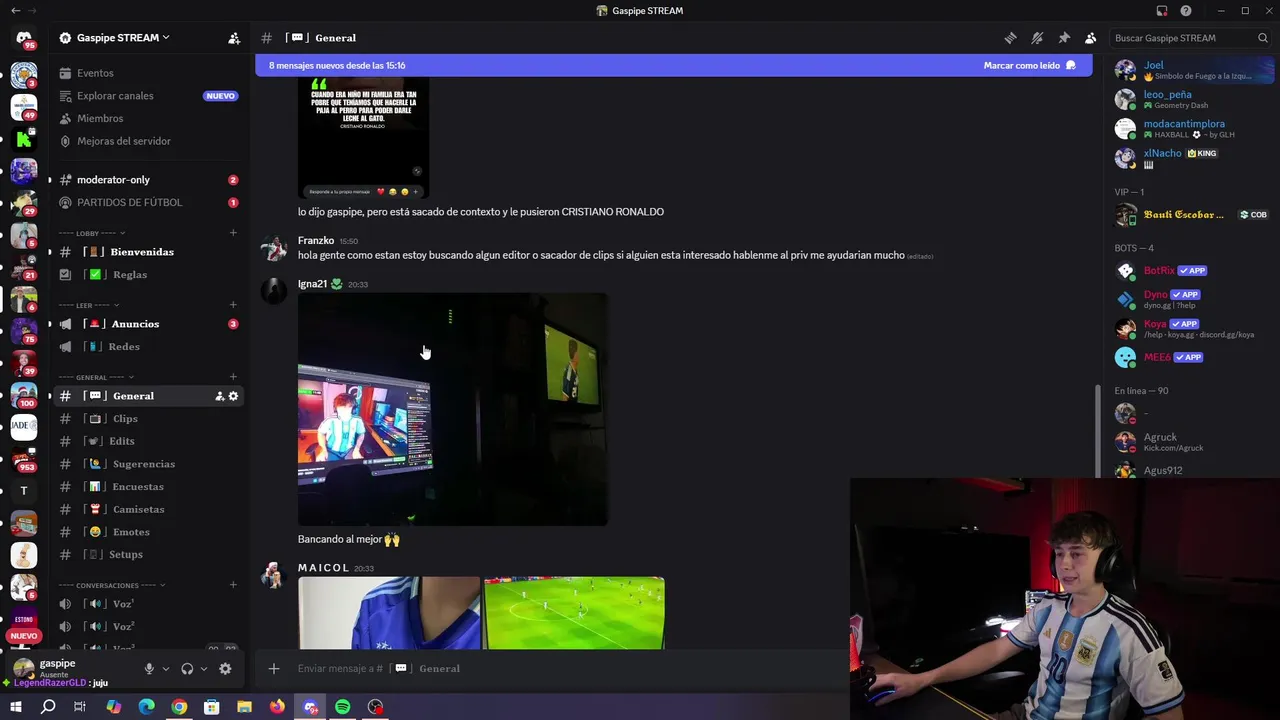Open the Dyno bot profile
This screenshot has height=720, width=1280.
point(1190,299)
